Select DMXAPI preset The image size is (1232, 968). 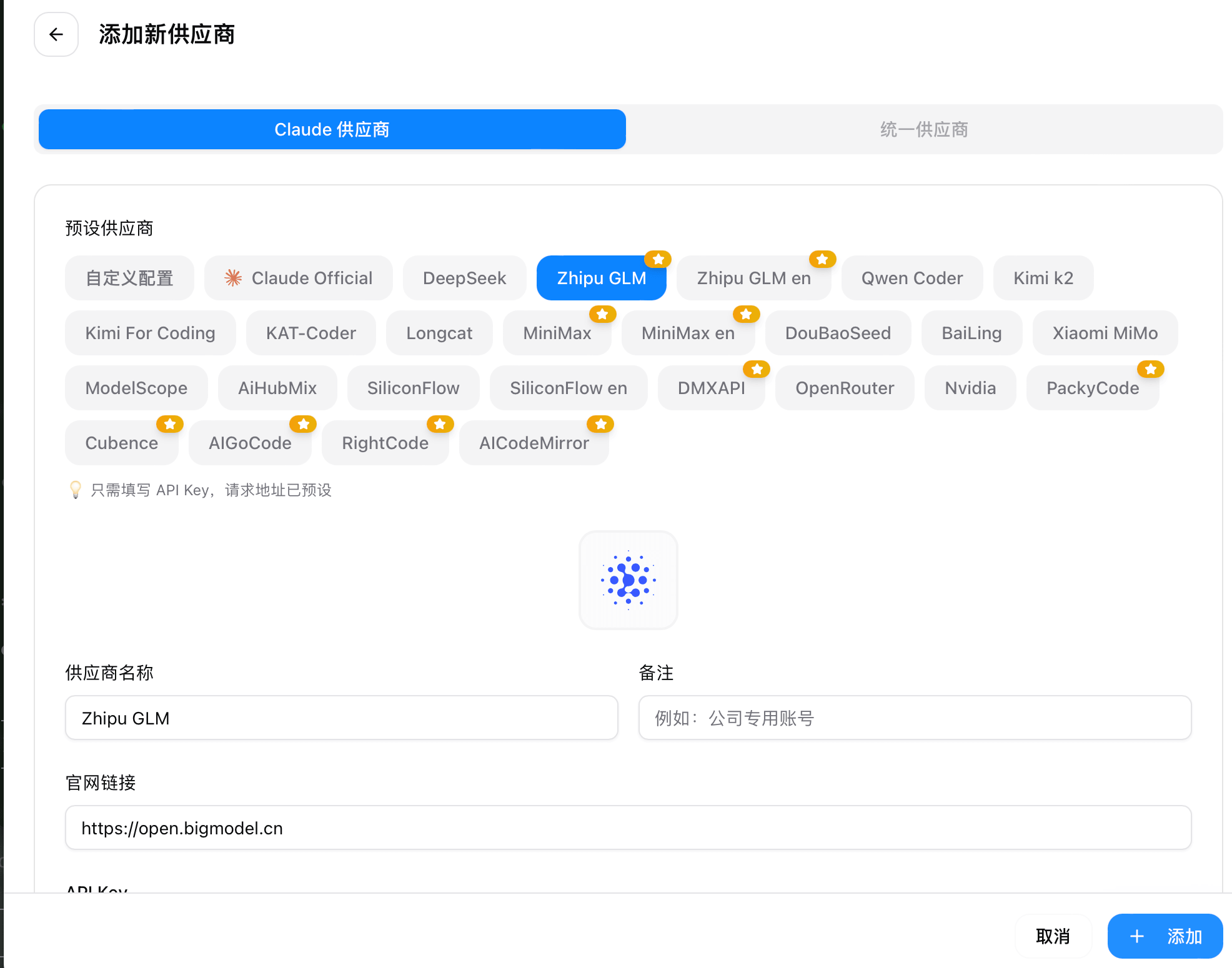712,388
